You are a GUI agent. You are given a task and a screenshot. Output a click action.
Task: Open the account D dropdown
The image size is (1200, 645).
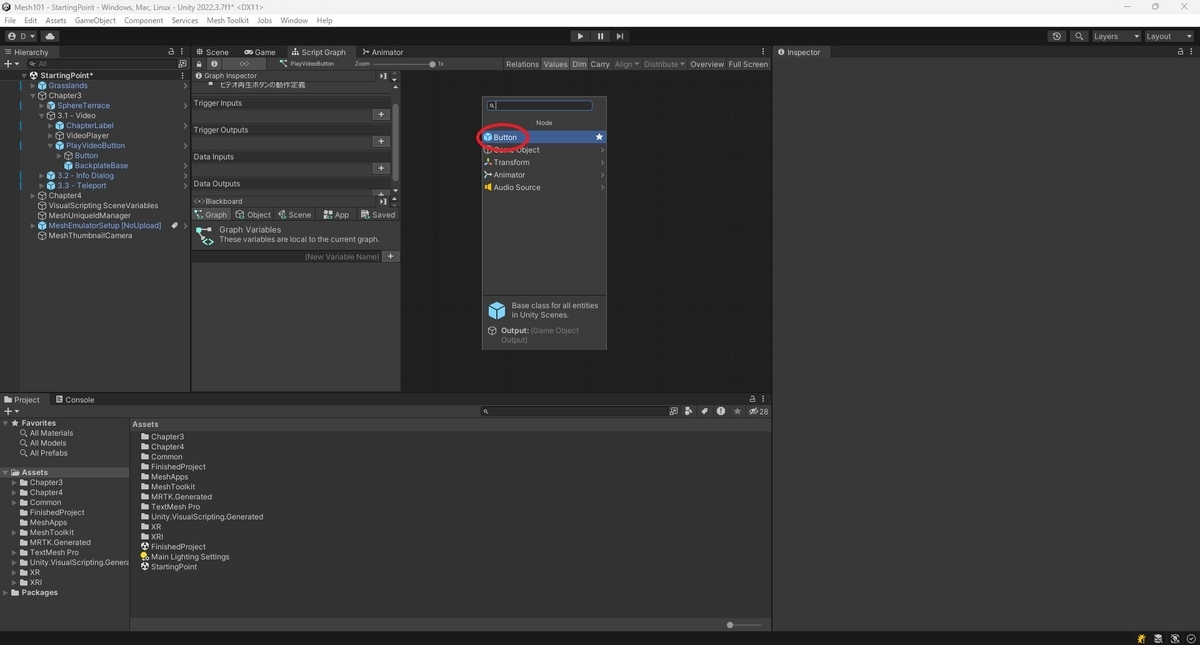21,36
